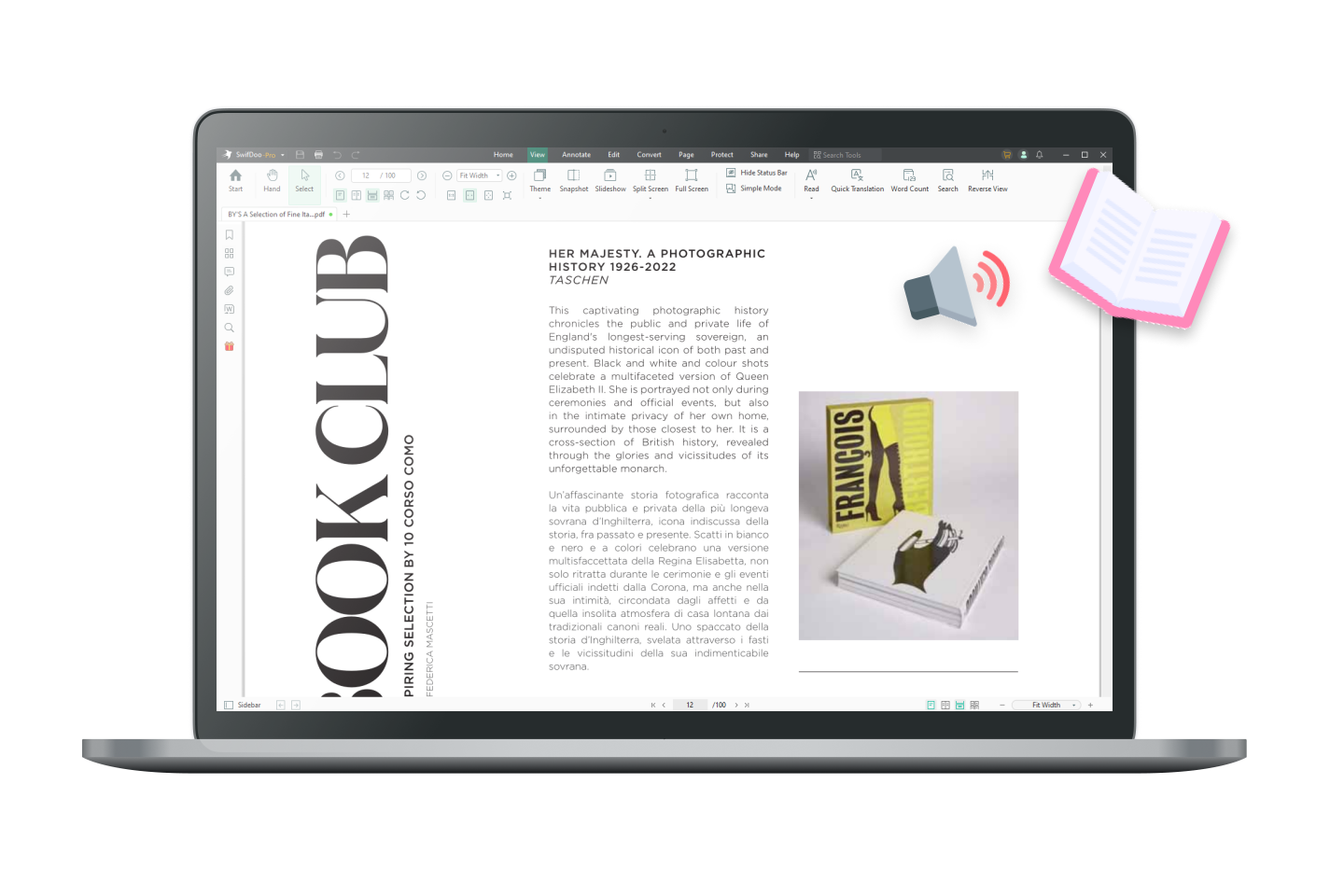Image resolution: width=1344 pixels, height=896 pixels.
Task: Open sidebar search magnifier
Action: [229, 328]
